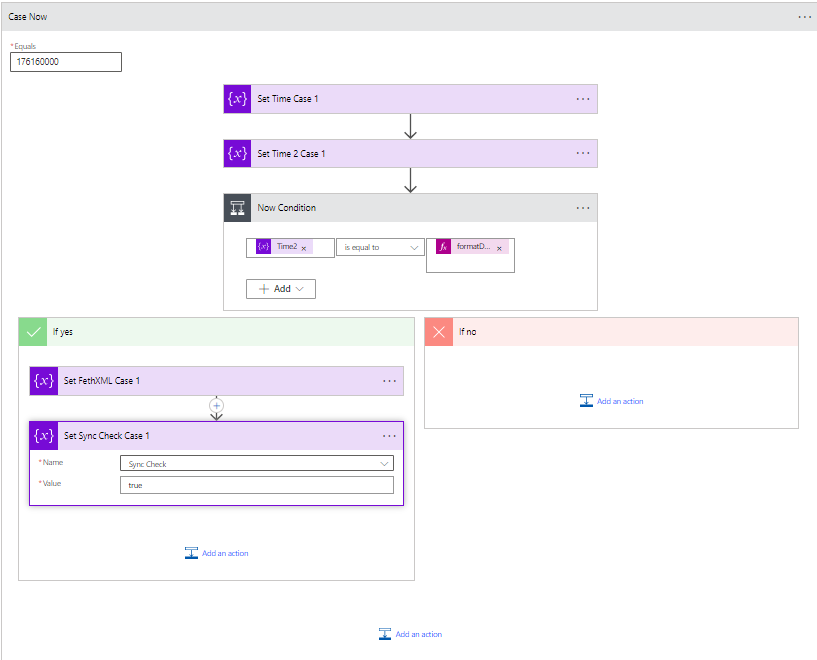
Task: Click the variable icon on Set FethXML Case 1
Action: 43,381
